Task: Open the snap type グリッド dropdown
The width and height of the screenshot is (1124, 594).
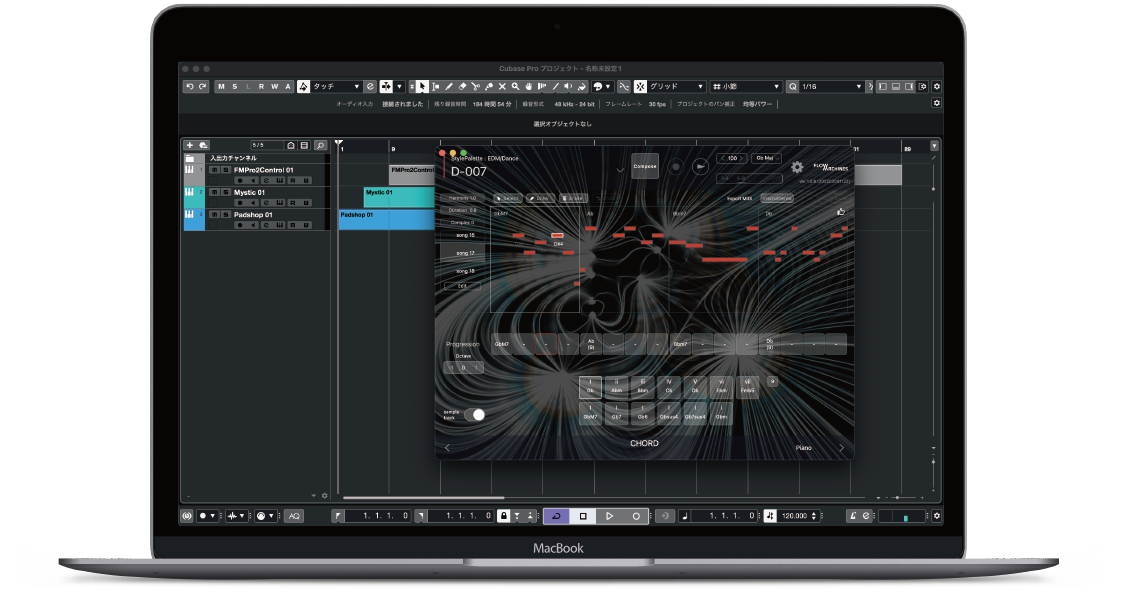Action: [x=677, y=87]
